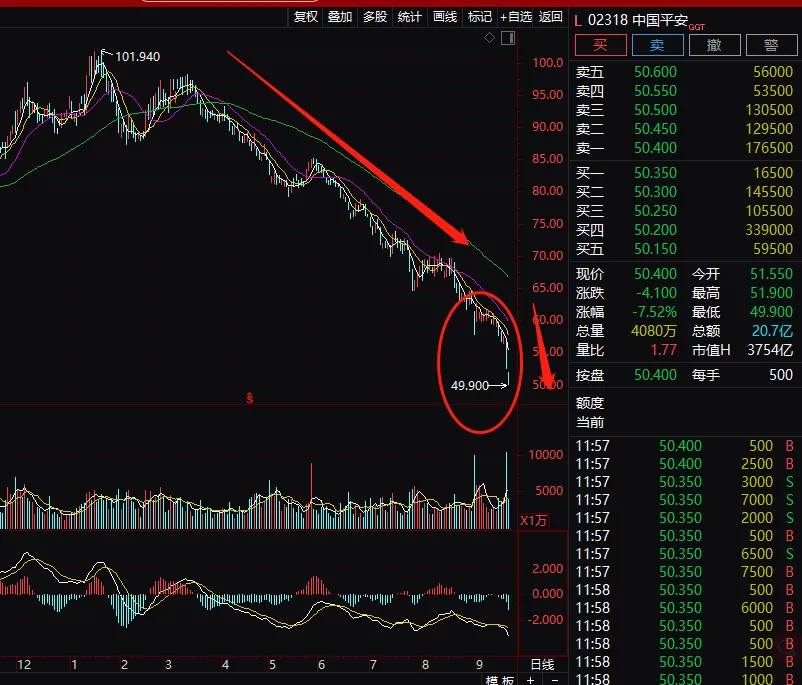Zoom out chart with minus button
802x685 pixels.
(x=555, y=680)
